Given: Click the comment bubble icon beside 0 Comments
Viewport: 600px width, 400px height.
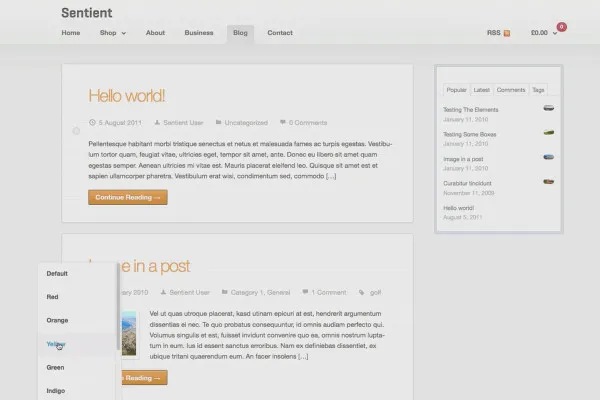Looking at the screenshot, I should 283,122.
